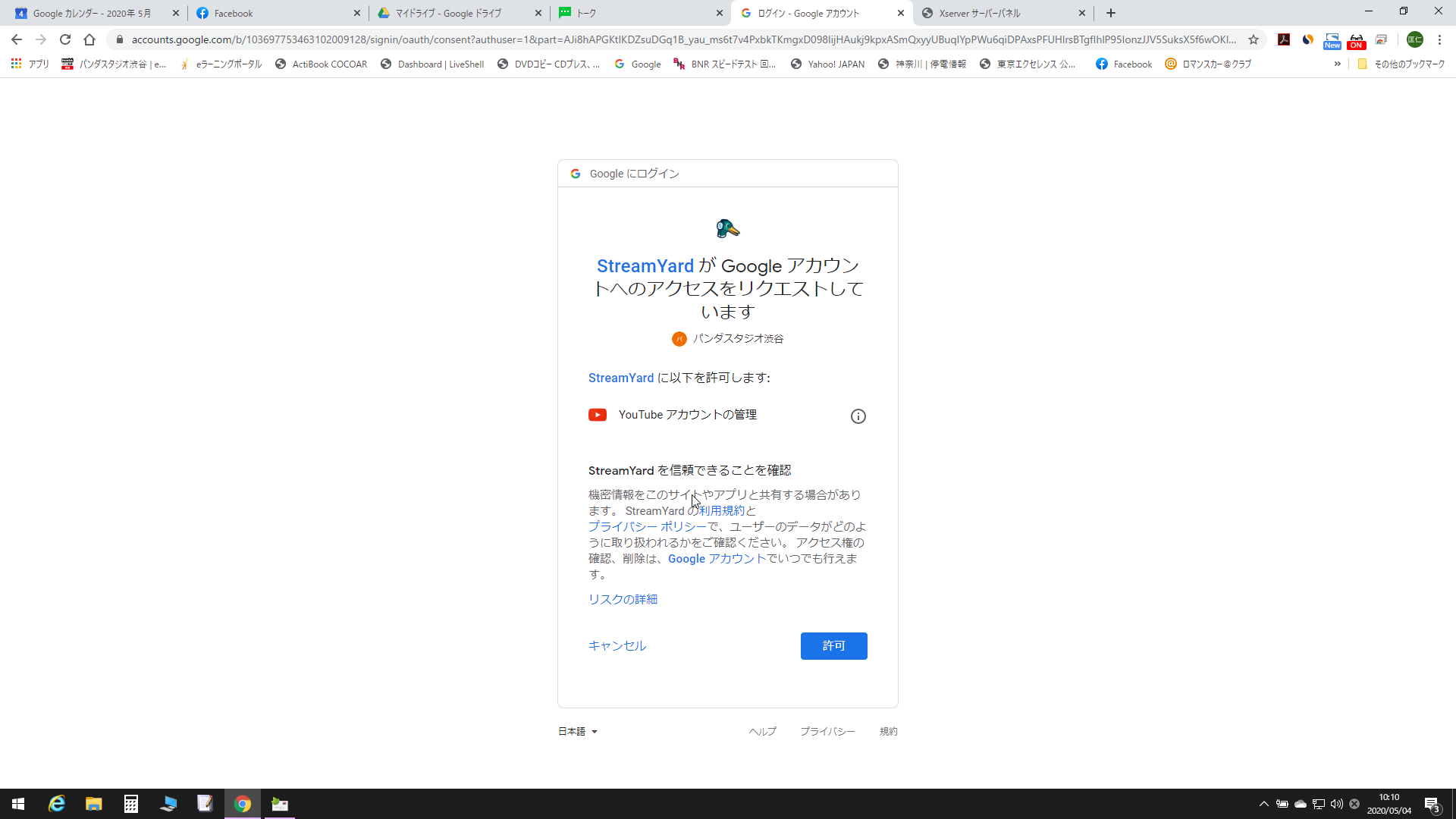Open the eラーニングポータル bookmark

221,64
